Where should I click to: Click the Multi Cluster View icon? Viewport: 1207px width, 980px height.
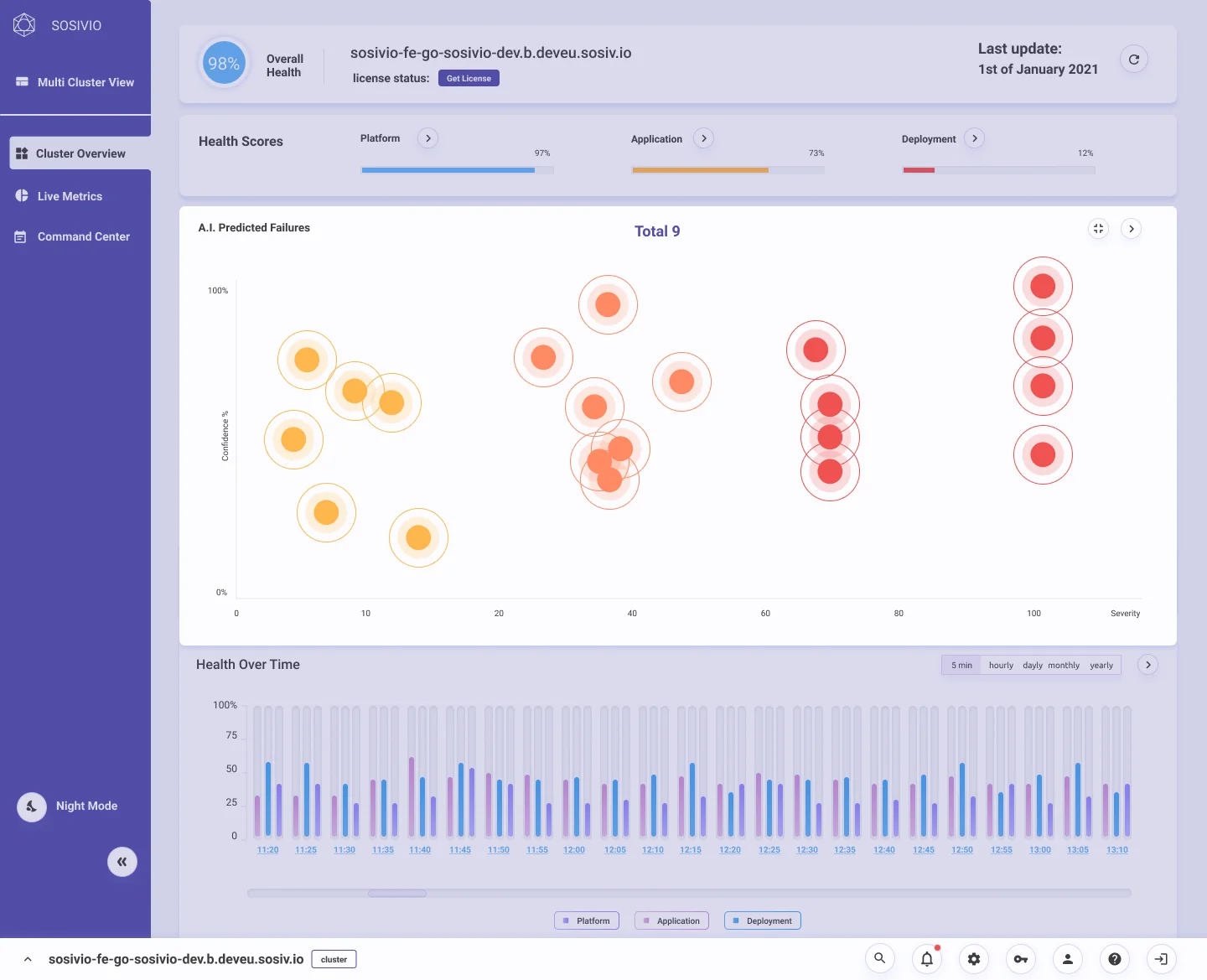click(22, 82)
